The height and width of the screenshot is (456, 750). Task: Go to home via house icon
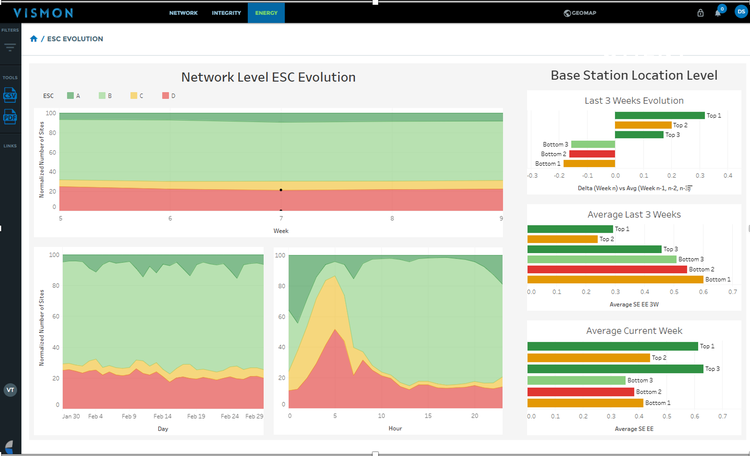pyautogui.click(x=33, y=39)
